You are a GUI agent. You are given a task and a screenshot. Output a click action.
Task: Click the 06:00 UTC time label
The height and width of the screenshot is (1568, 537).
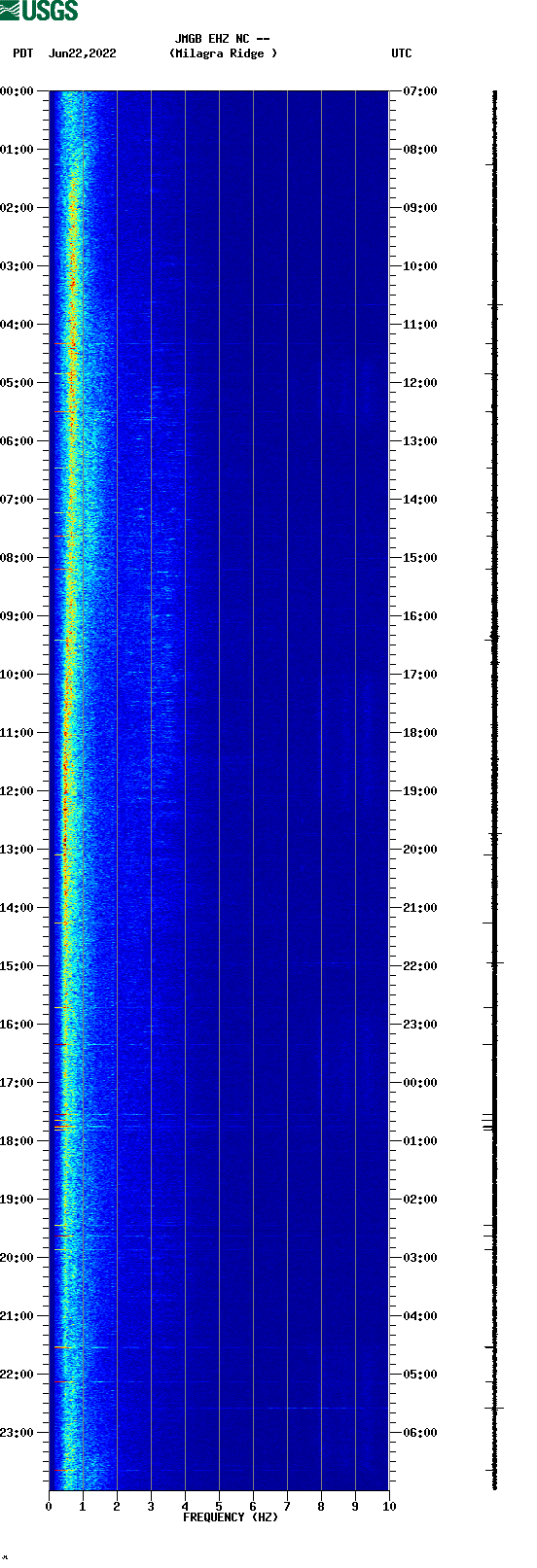[420, 1433]
